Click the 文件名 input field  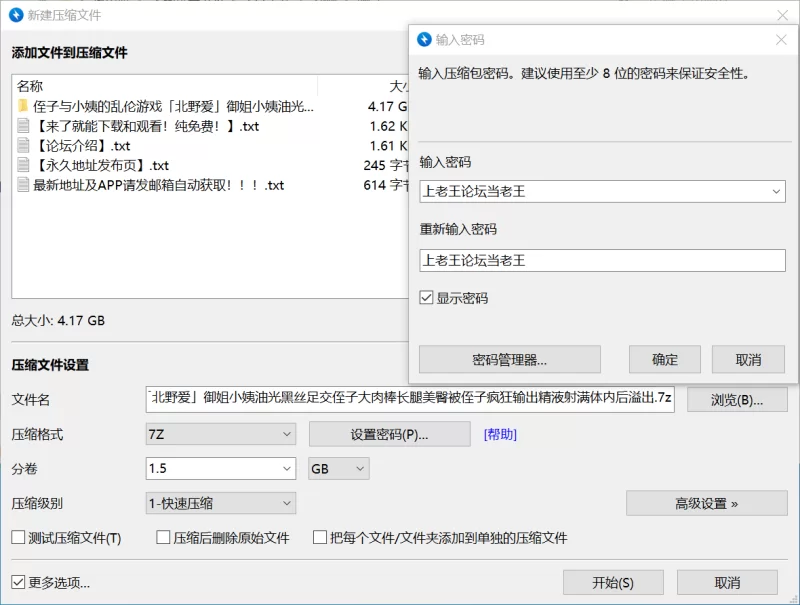(x=410, y=399)
